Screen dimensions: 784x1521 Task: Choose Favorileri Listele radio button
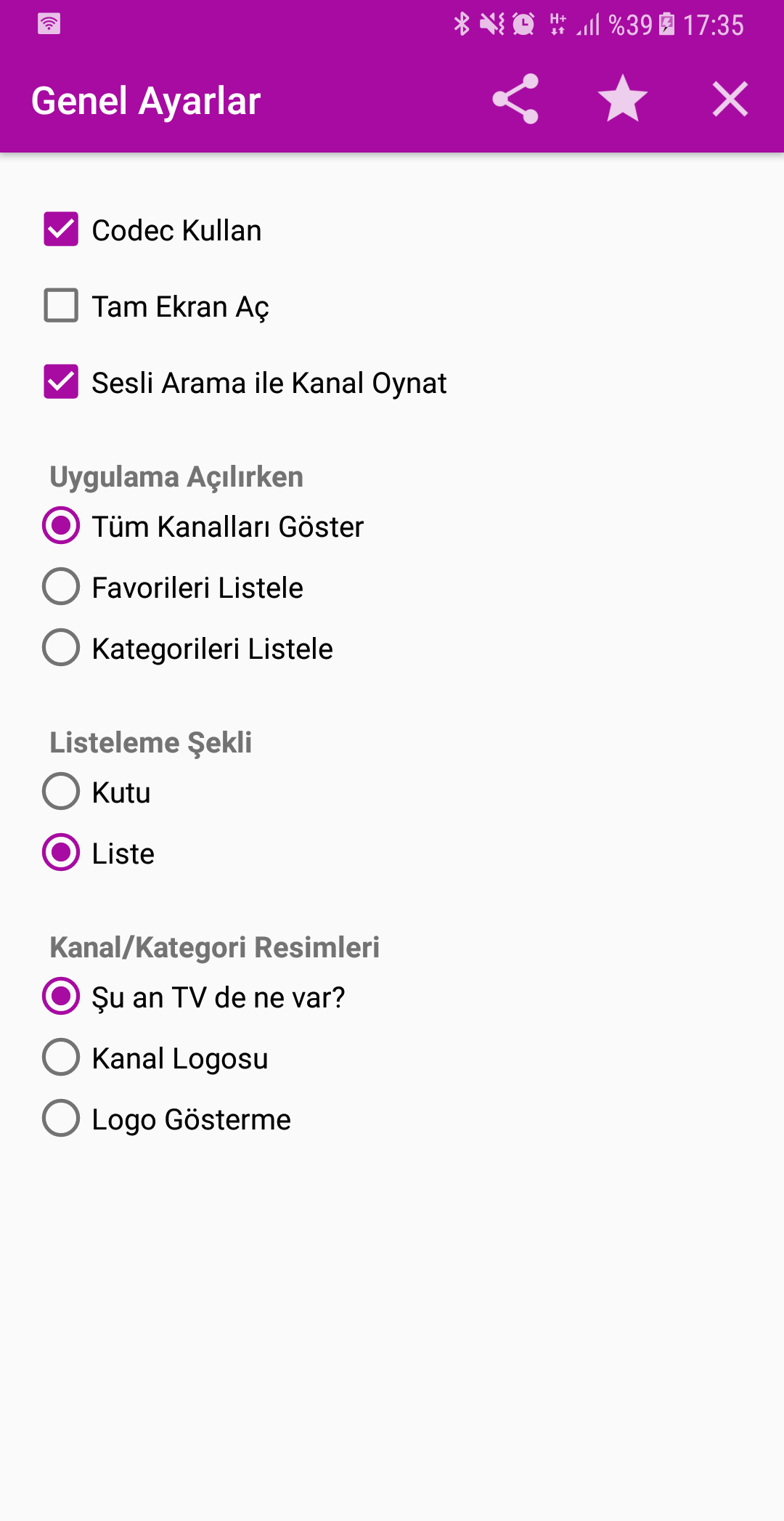click(61, 586)
